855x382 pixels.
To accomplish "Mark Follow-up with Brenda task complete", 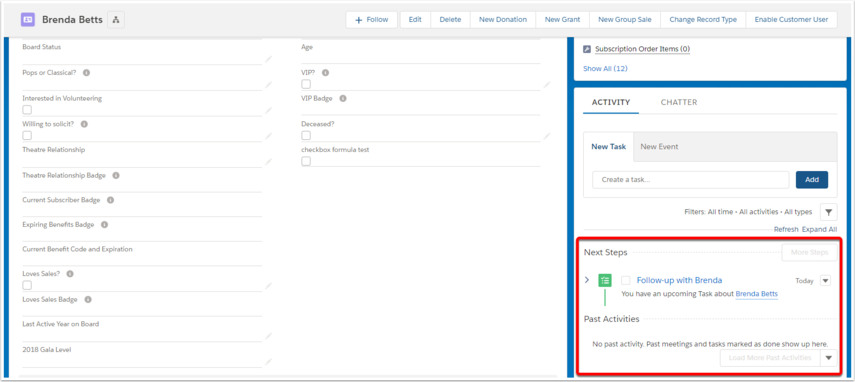I will [626, 281].
